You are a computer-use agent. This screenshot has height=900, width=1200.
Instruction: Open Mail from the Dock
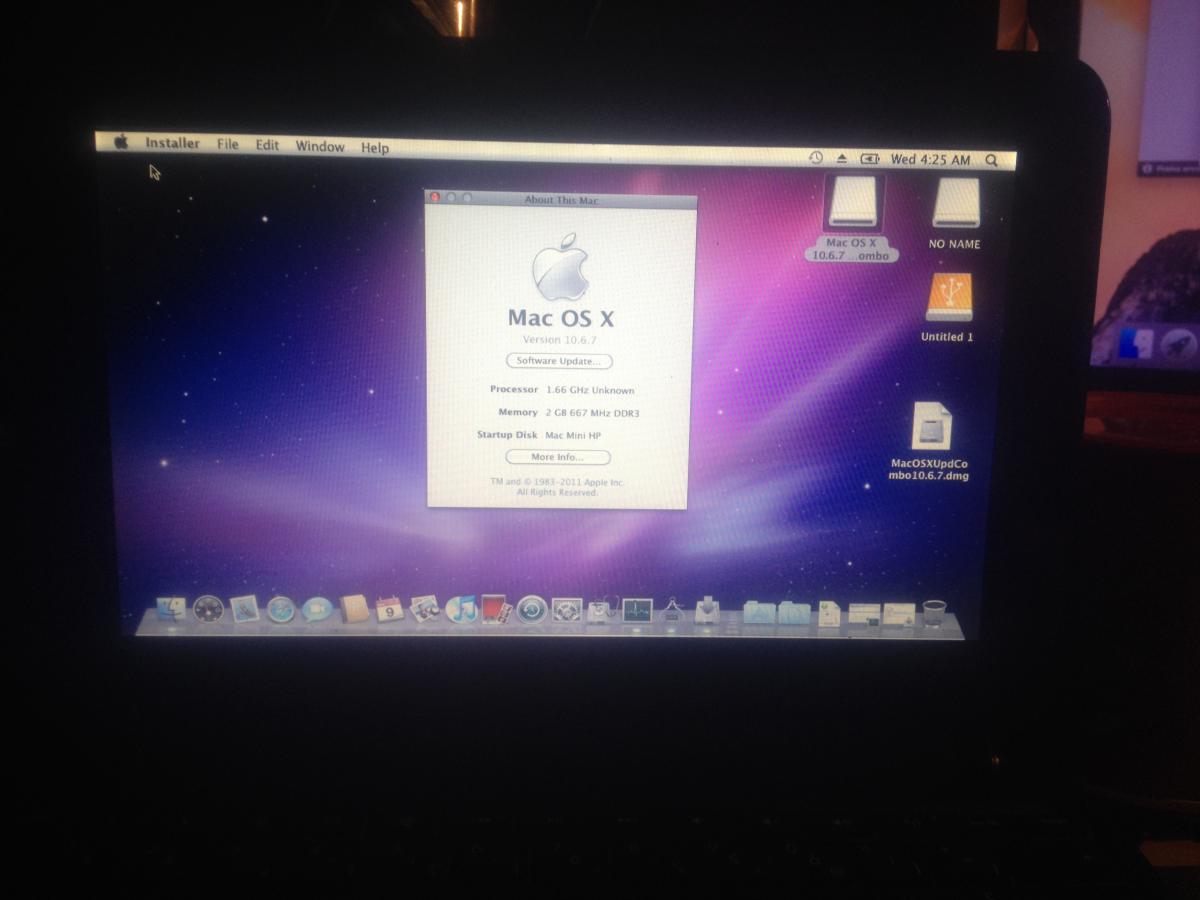[x=244, y=609]
